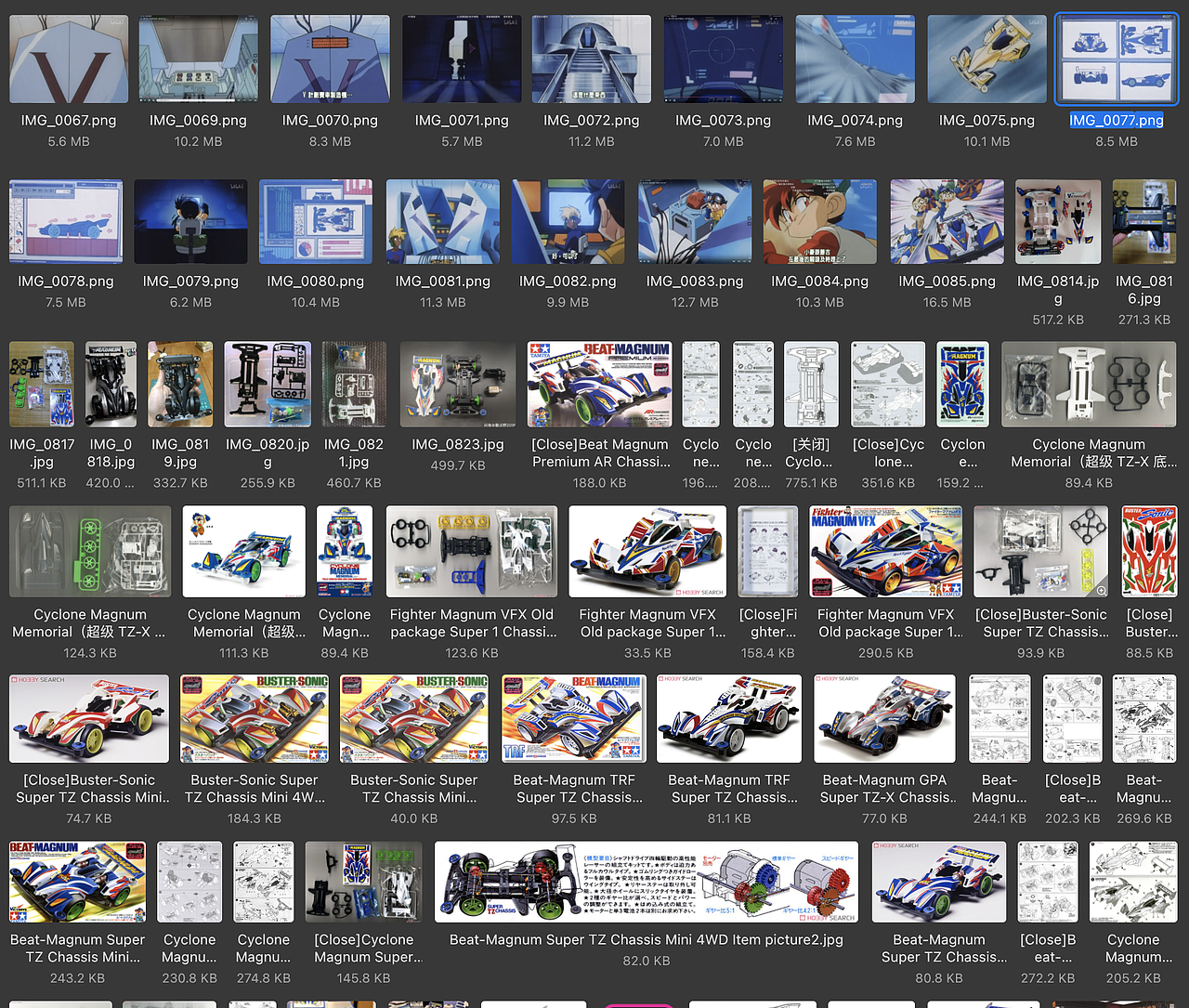The width and height of the screenshot is (1189, 1008).
Task: Click the IMG_0073.png file name
Action: pos(723,120)
